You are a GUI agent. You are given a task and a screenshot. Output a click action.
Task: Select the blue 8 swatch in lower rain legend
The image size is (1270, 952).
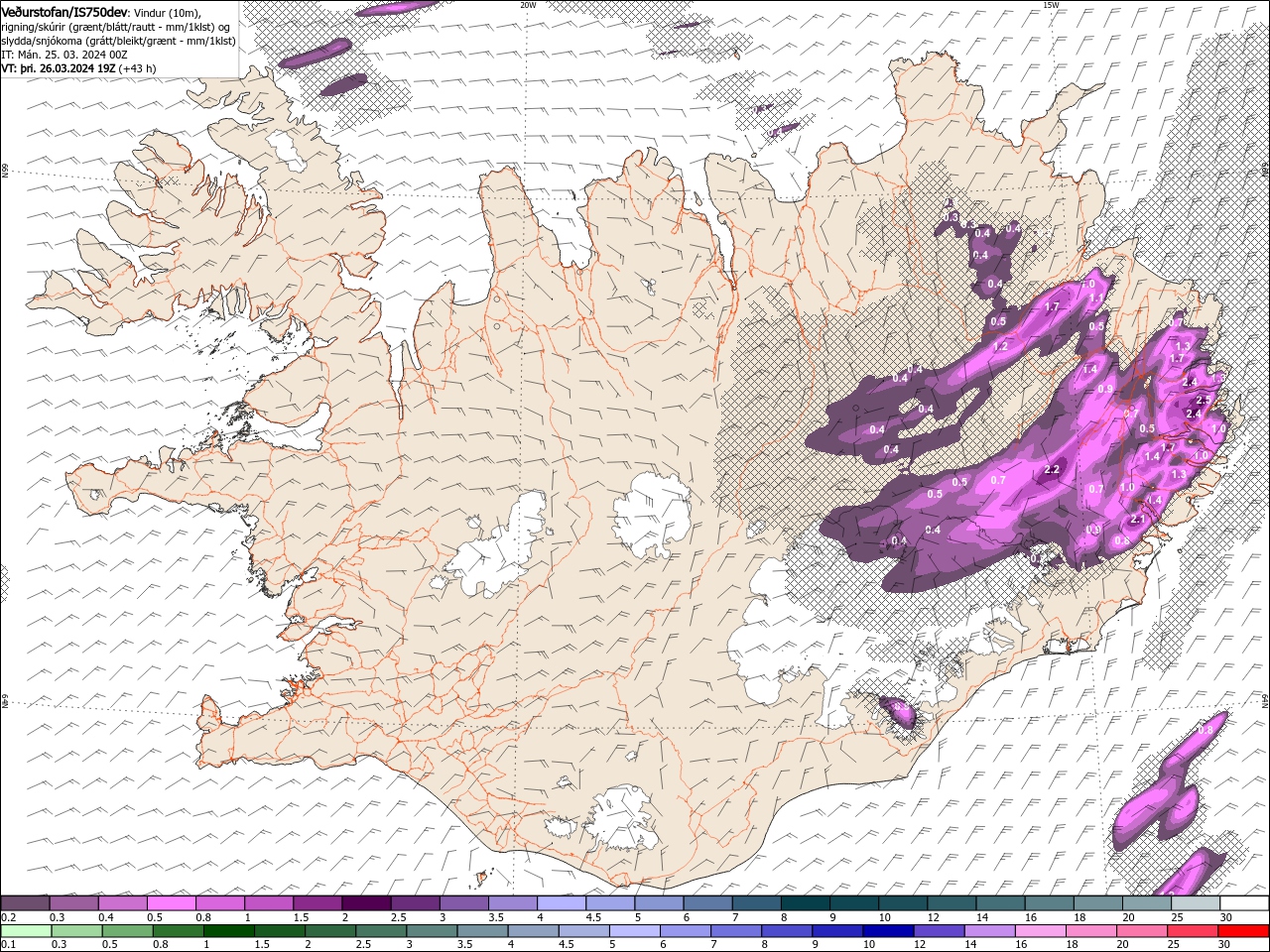[787, 930]
